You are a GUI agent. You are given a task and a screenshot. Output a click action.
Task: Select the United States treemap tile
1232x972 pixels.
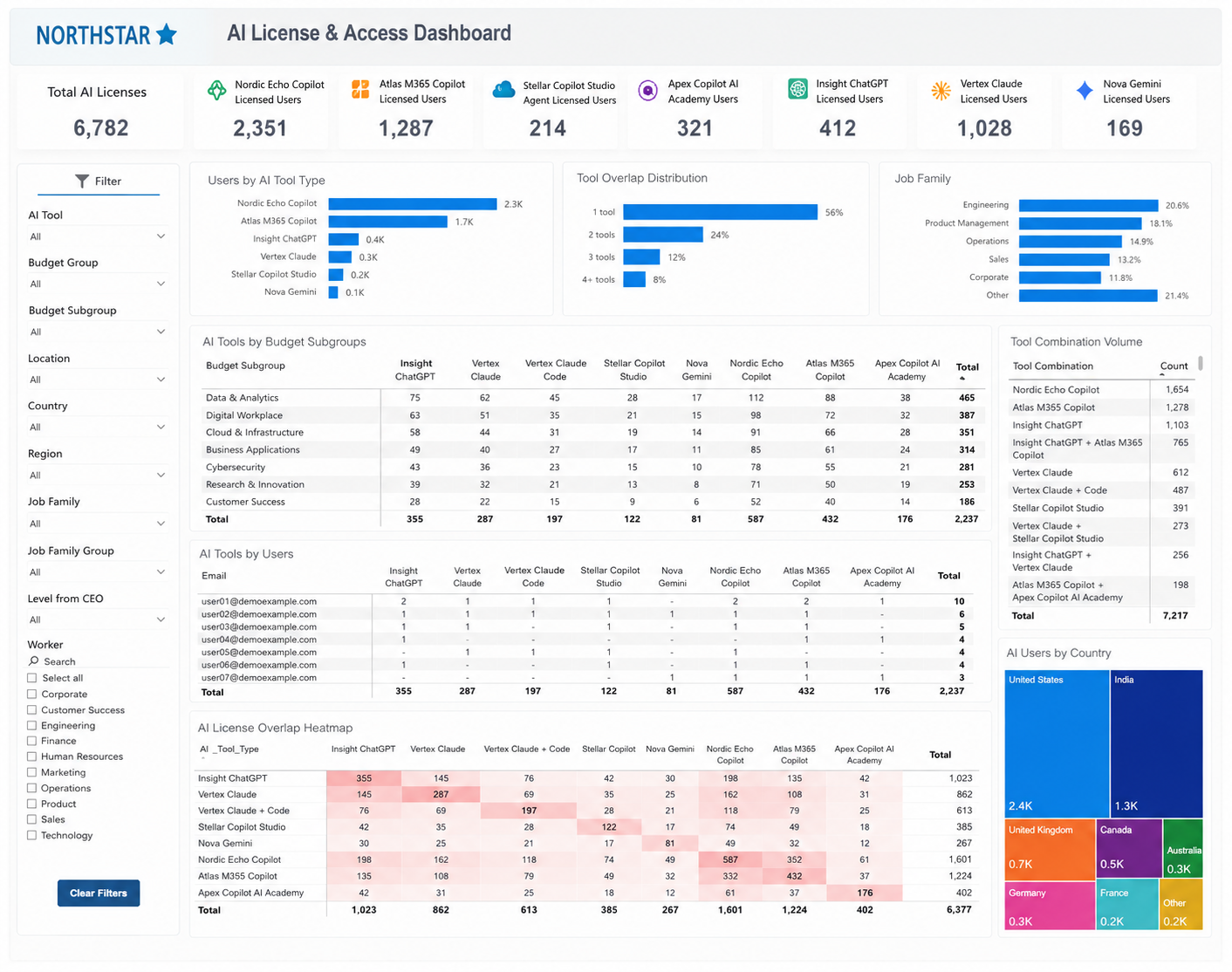[x=1057, y=743]
